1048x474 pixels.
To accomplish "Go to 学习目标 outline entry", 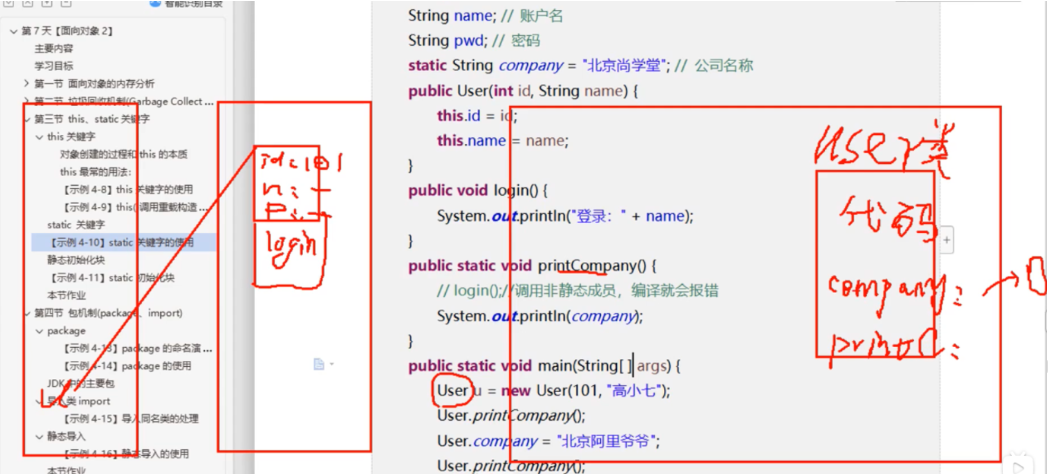I will [54, 66].
